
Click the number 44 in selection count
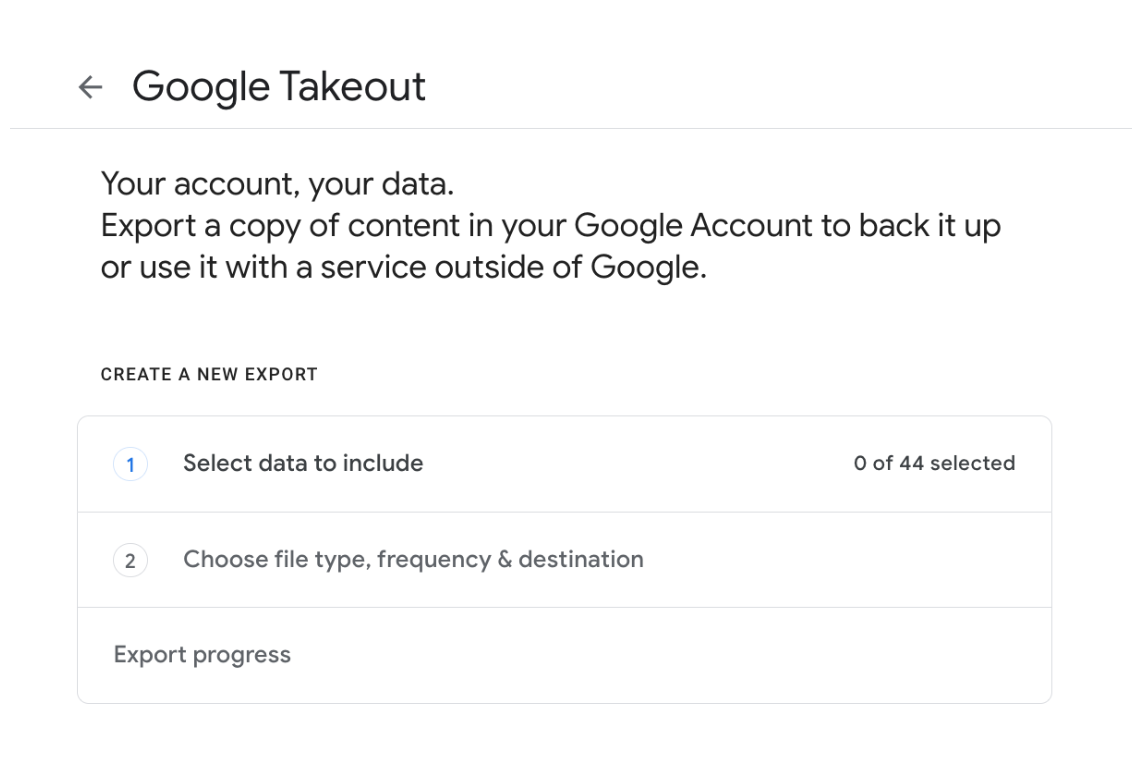click(x=911, y=464)
